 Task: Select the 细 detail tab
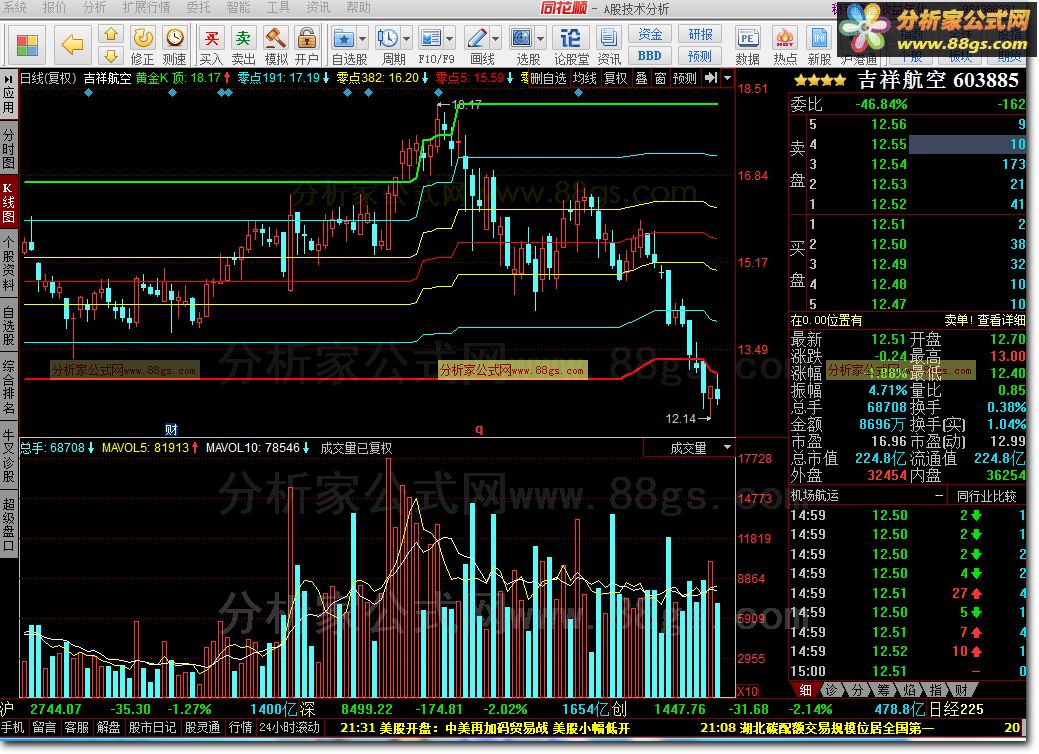point(805,690)
